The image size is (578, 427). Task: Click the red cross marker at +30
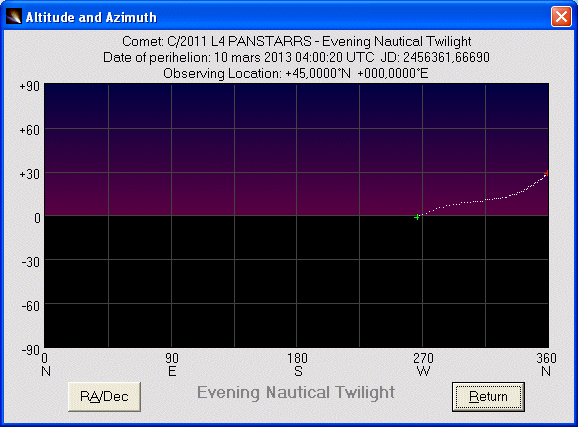coord(546,173)
